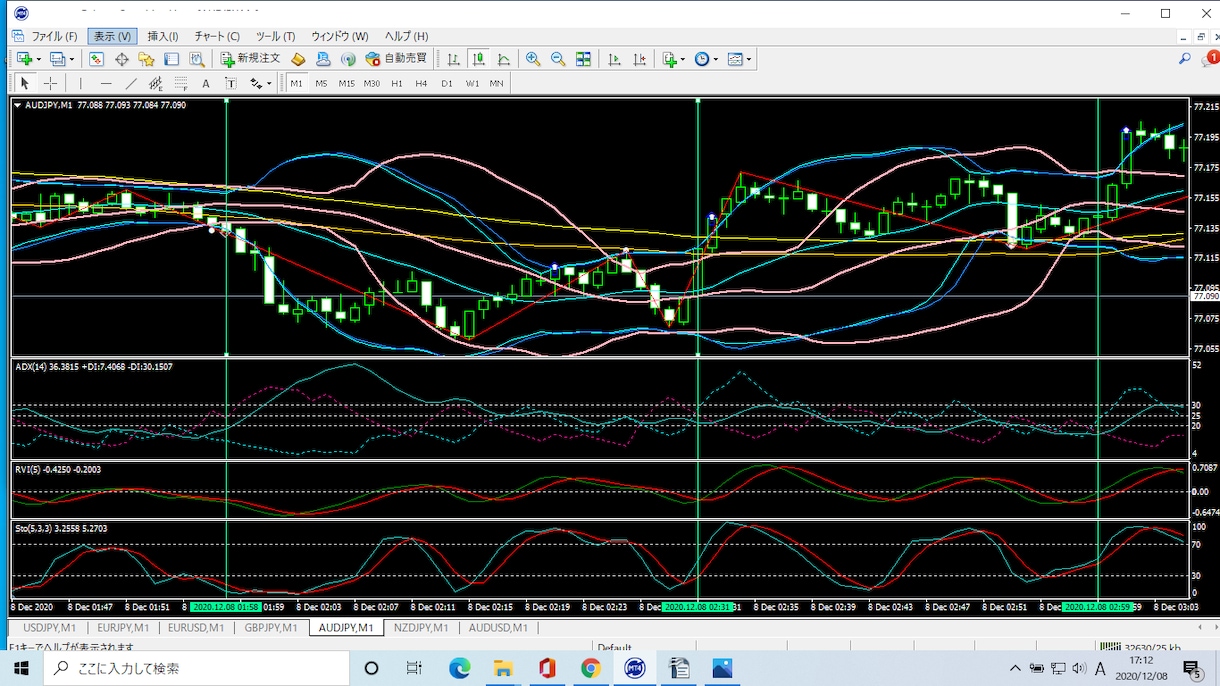
Task: Click the arrows objects icon
Action: point(256,84)
